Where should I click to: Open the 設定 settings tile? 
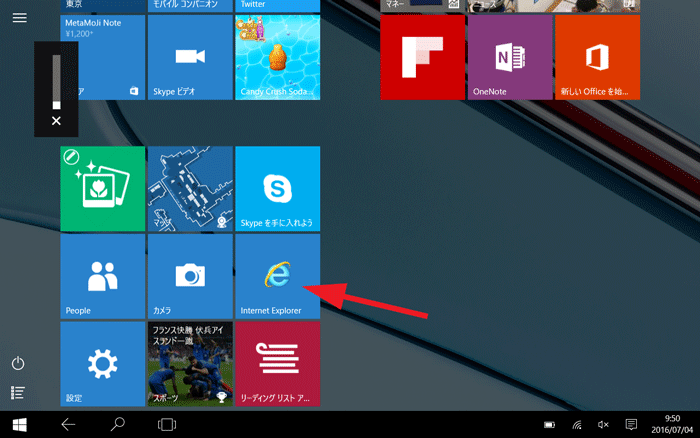pos(103,364)
